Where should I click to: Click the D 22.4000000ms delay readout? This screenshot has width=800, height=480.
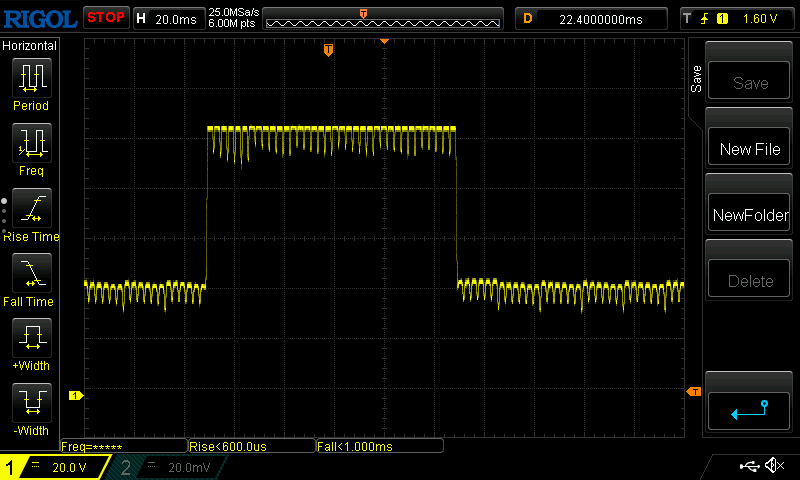click(591, 19)
